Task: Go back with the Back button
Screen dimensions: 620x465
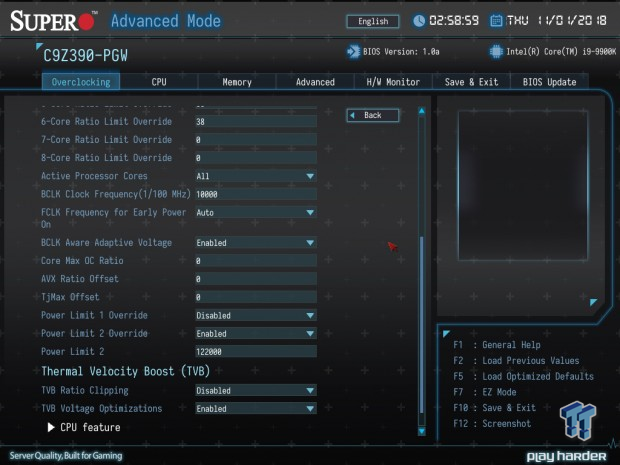Action: pos(373,115)
